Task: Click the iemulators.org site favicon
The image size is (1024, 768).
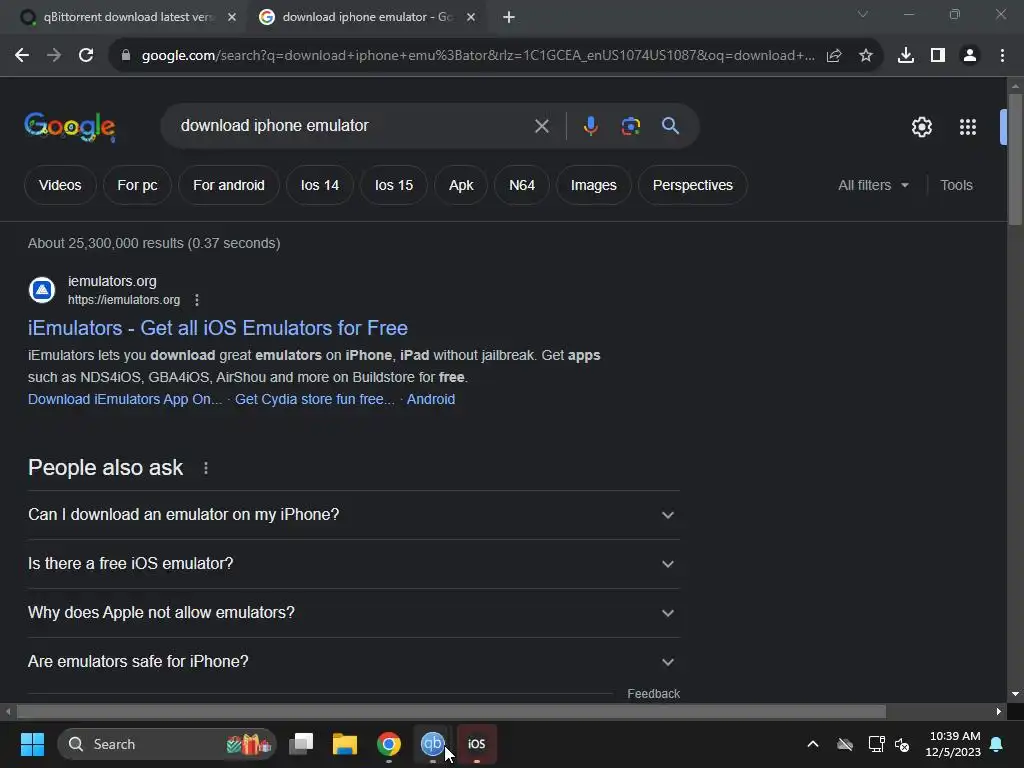Action: click(x=42, y=290)
